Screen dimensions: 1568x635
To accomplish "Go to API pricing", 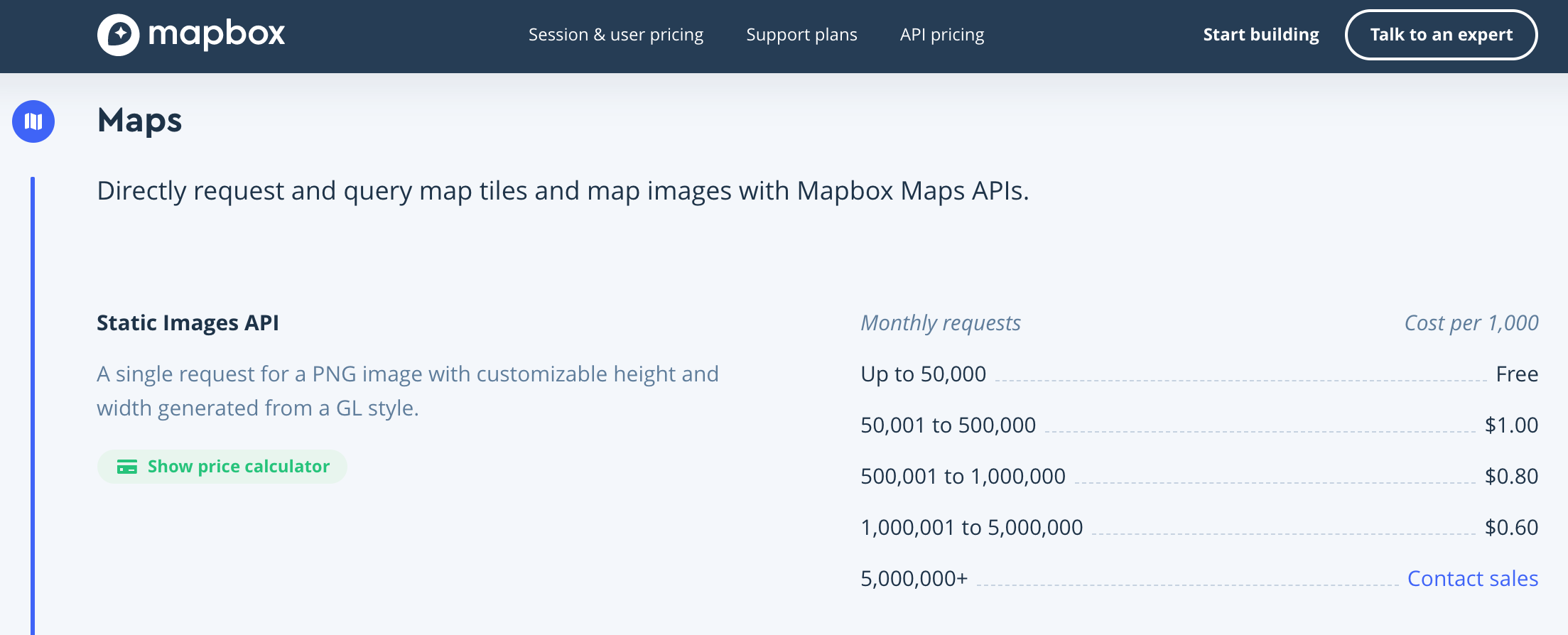I will point(942,35).
